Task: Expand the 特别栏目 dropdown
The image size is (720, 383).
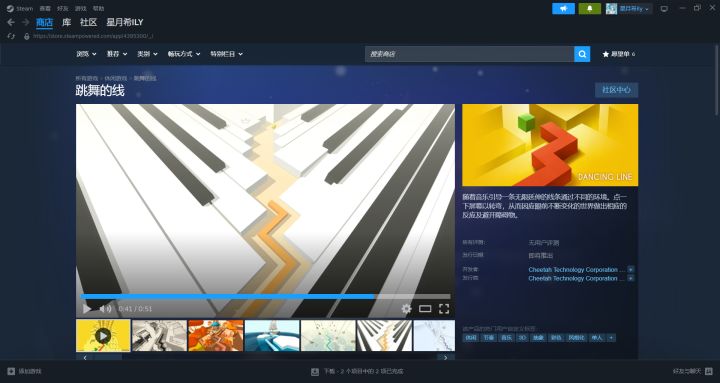Action: tap(226, 54)
